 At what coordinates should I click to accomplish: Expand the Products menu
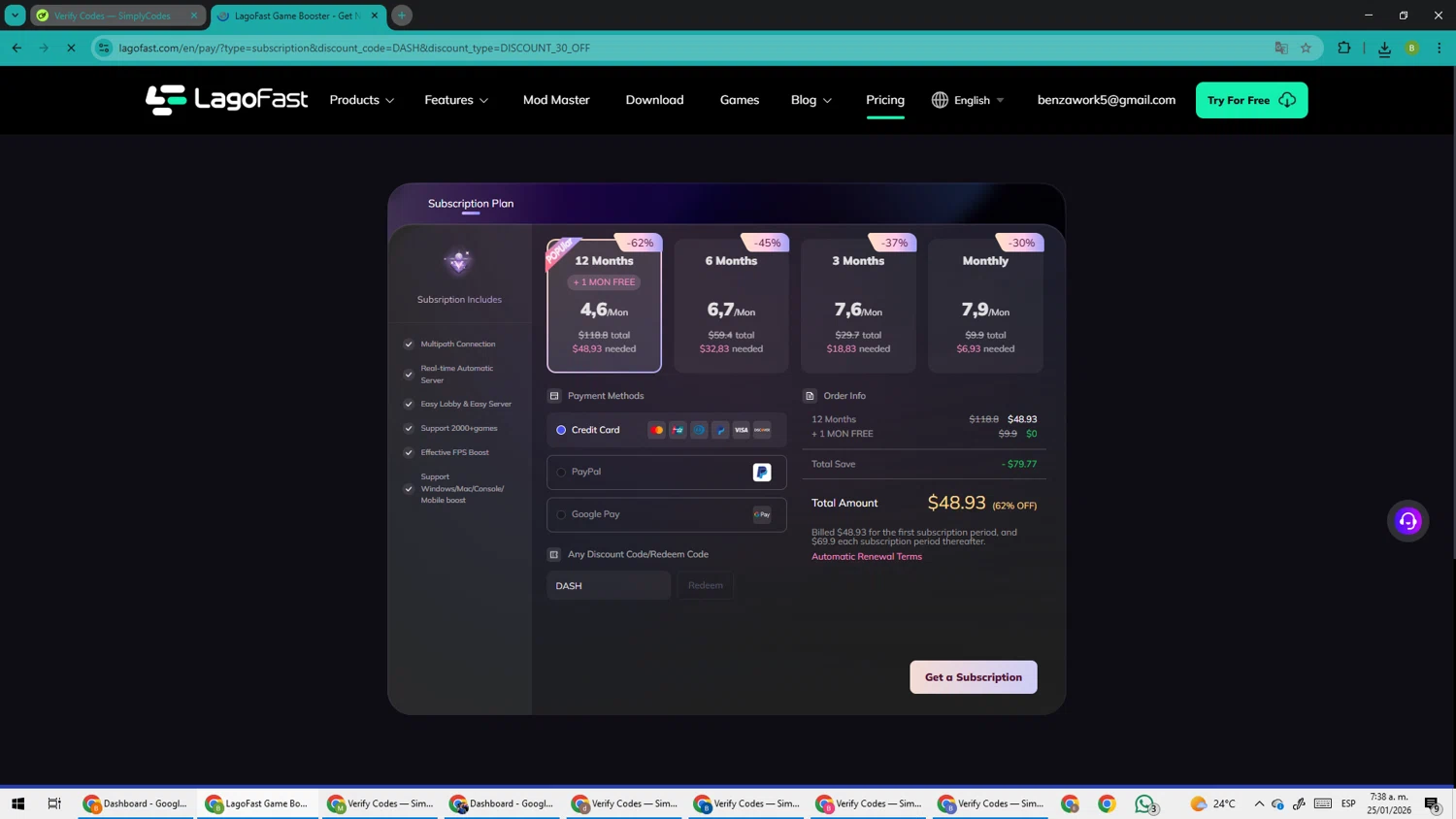[361, 100]
